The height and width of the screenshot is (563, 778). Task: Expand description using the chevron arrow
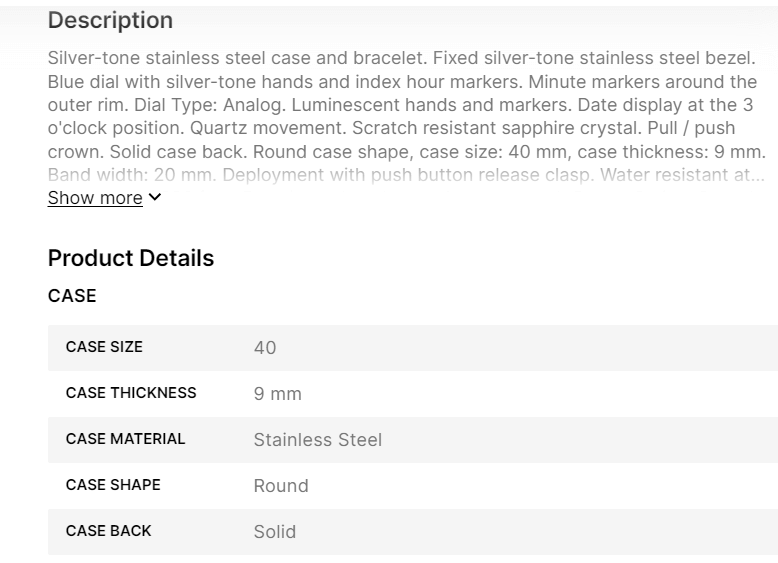(x=154, y=198)
